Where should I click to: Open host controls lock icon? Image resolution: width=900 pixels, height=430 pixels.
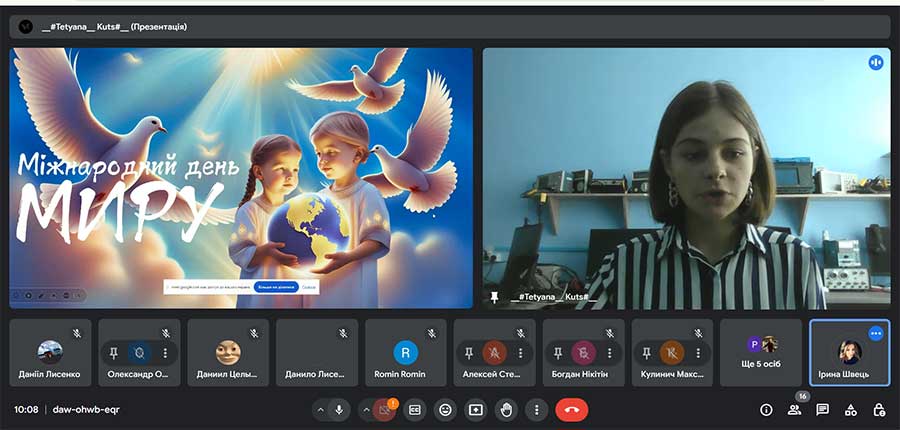[x=879, y=410]
